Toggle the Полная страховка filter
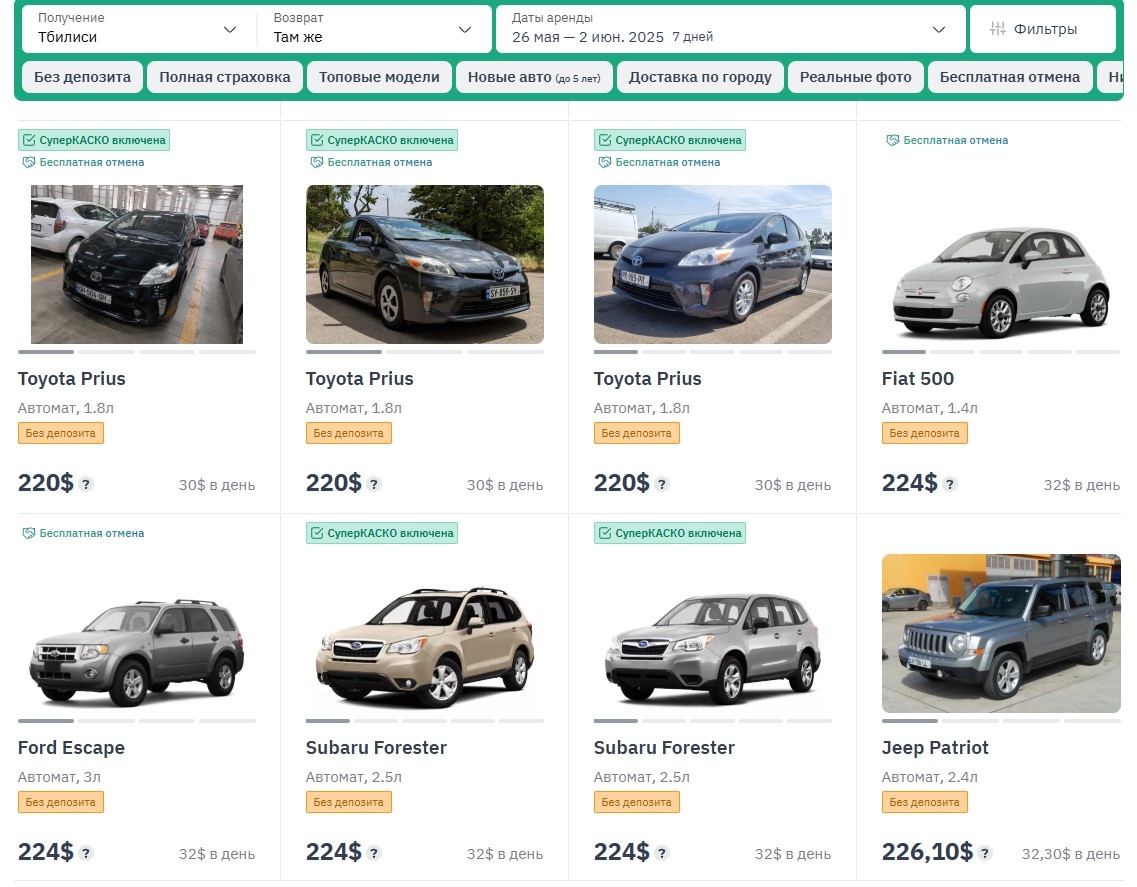This screenshot has height=887, width=1137. click(x=224, y=76)
